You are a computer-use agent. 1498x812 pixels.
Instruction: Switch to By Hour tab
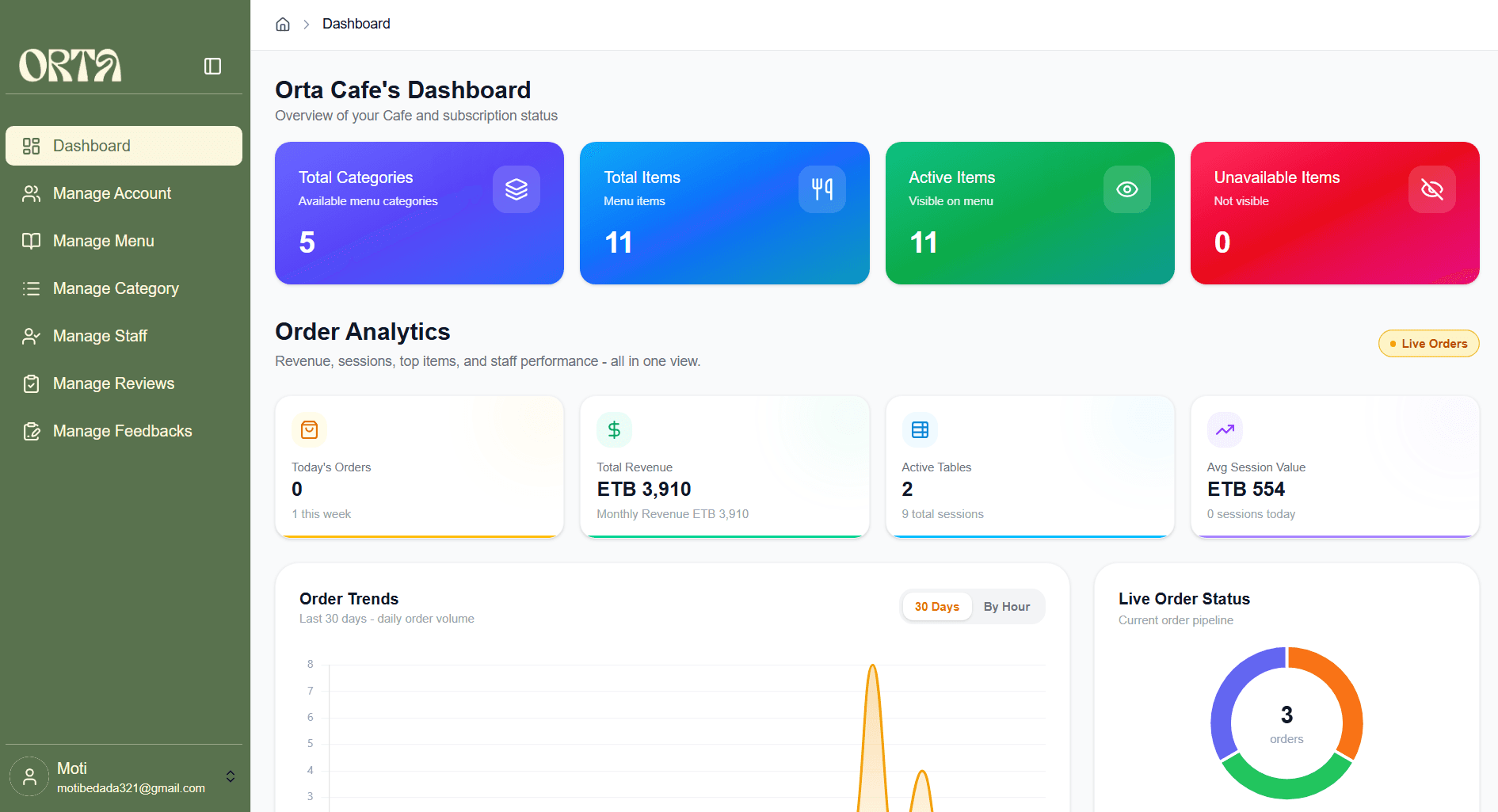coord(1007,607)
